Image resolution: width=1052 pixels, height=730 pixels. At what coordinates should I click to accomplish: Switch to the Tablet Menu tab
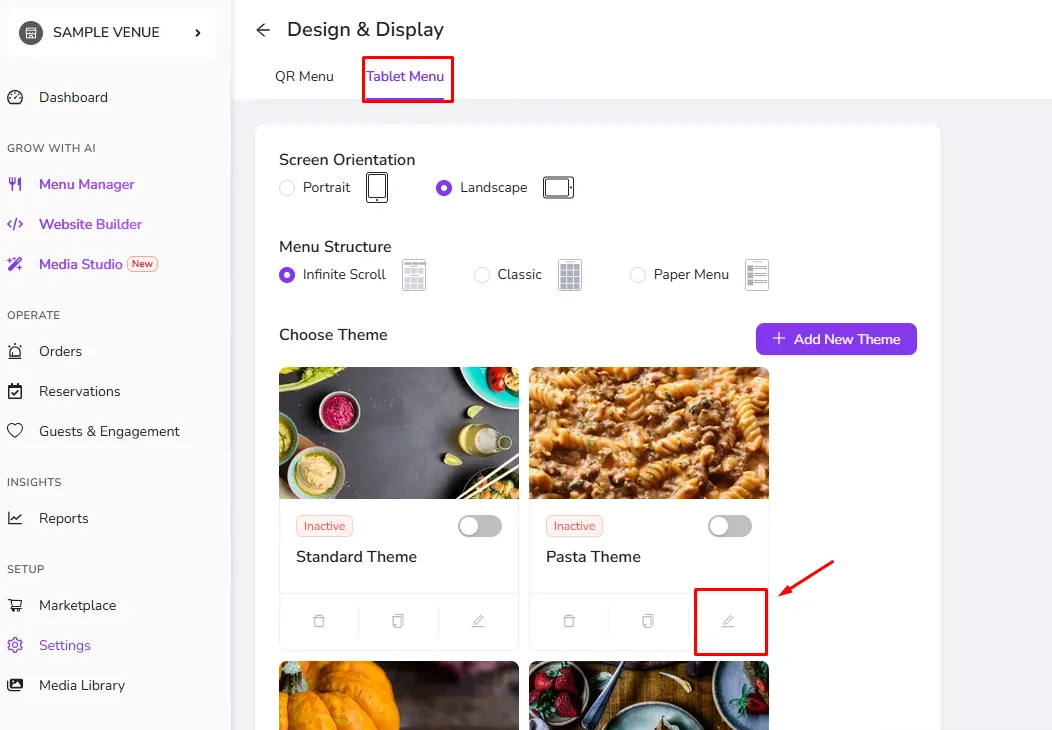point(405,76)
